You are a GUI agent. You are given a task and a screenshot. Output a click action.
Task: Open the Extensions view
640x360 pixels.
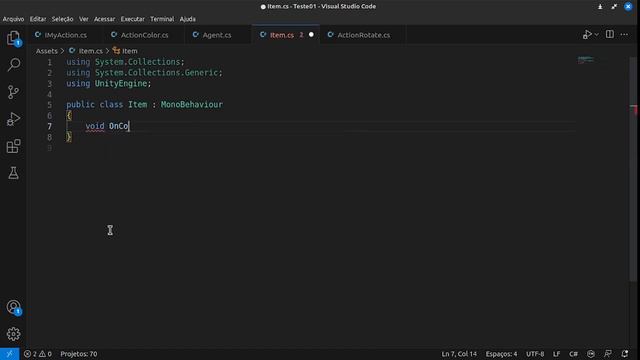(x=13, y=146)
